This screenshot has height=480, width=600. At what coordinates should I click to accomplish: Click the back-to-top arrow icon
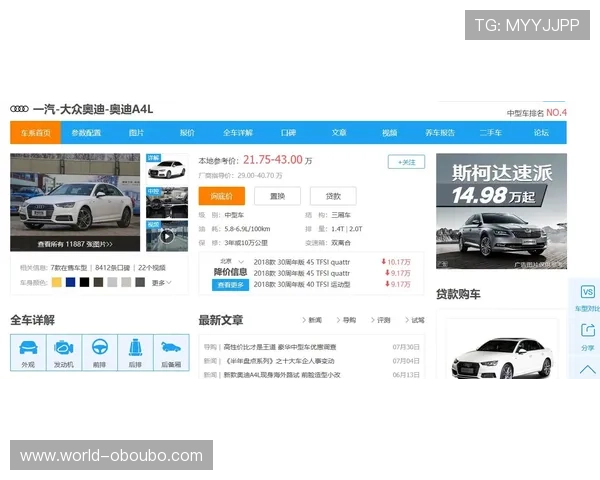tap(587, 370)
